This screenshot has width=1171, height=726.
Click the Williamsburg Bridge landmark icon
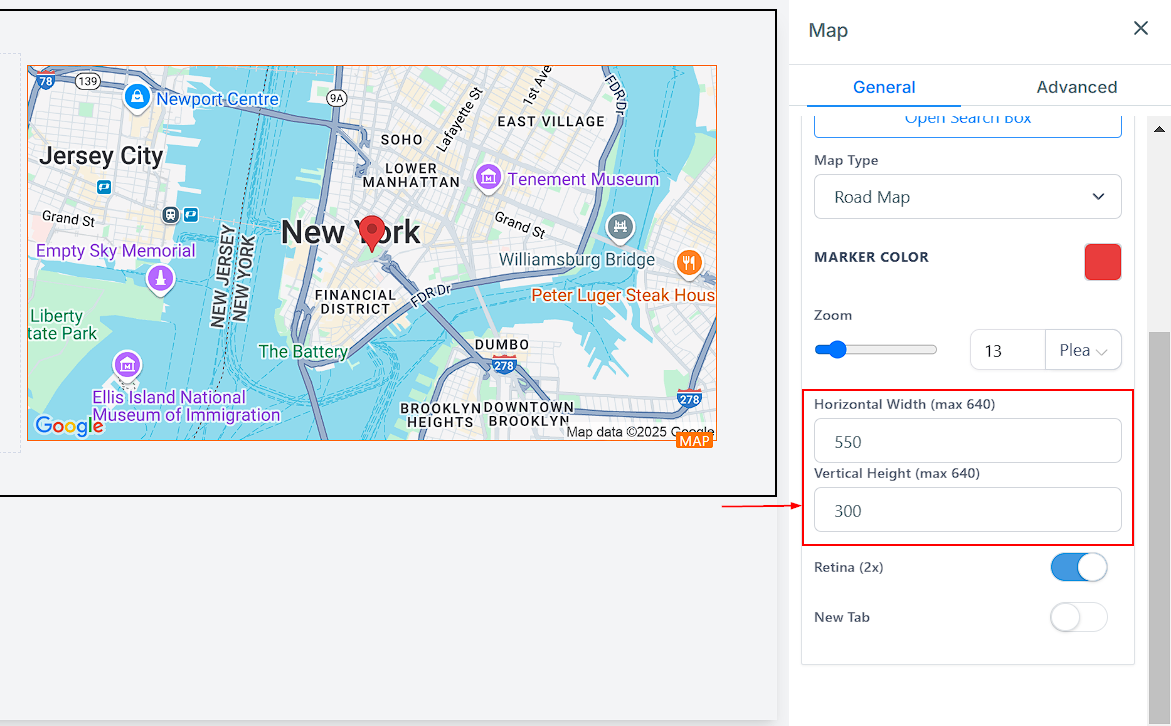point(621,227)
